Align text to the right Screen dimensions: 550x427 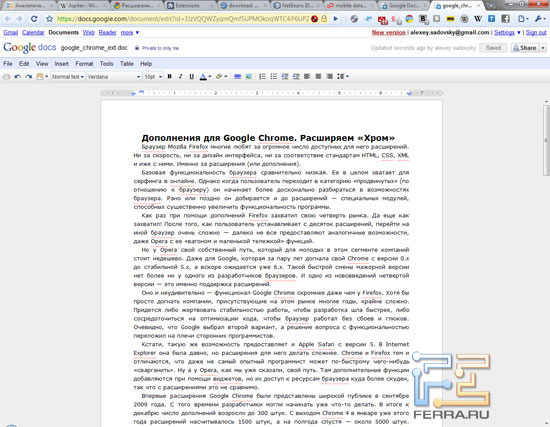(329, 76)
